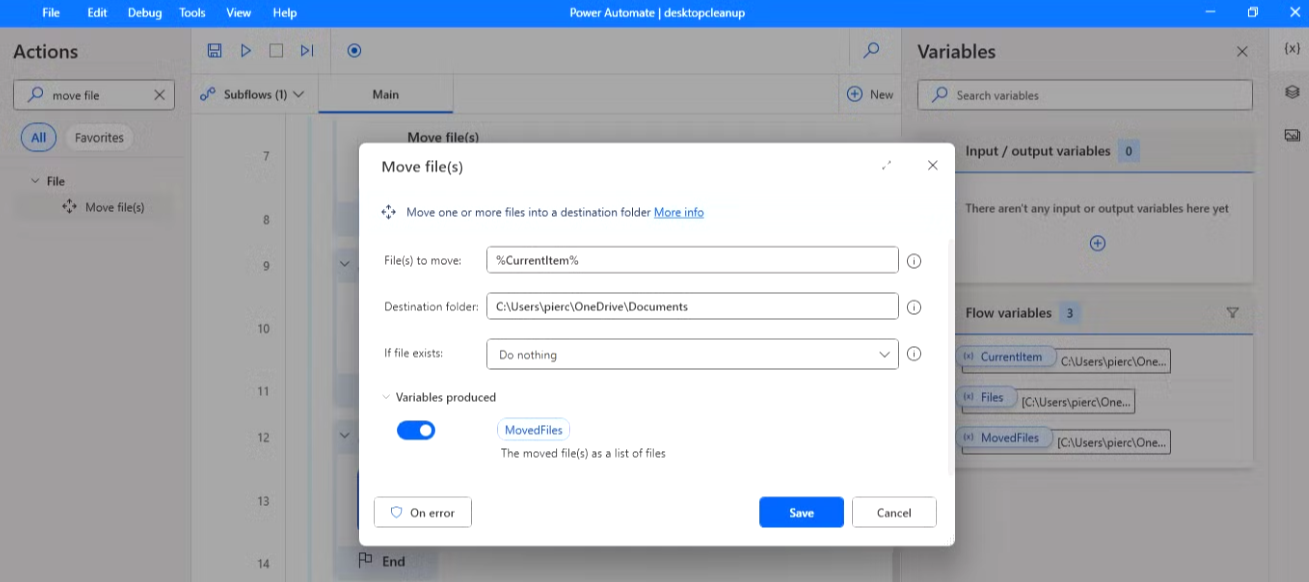Open the Edit menu

tap(97, 12)
